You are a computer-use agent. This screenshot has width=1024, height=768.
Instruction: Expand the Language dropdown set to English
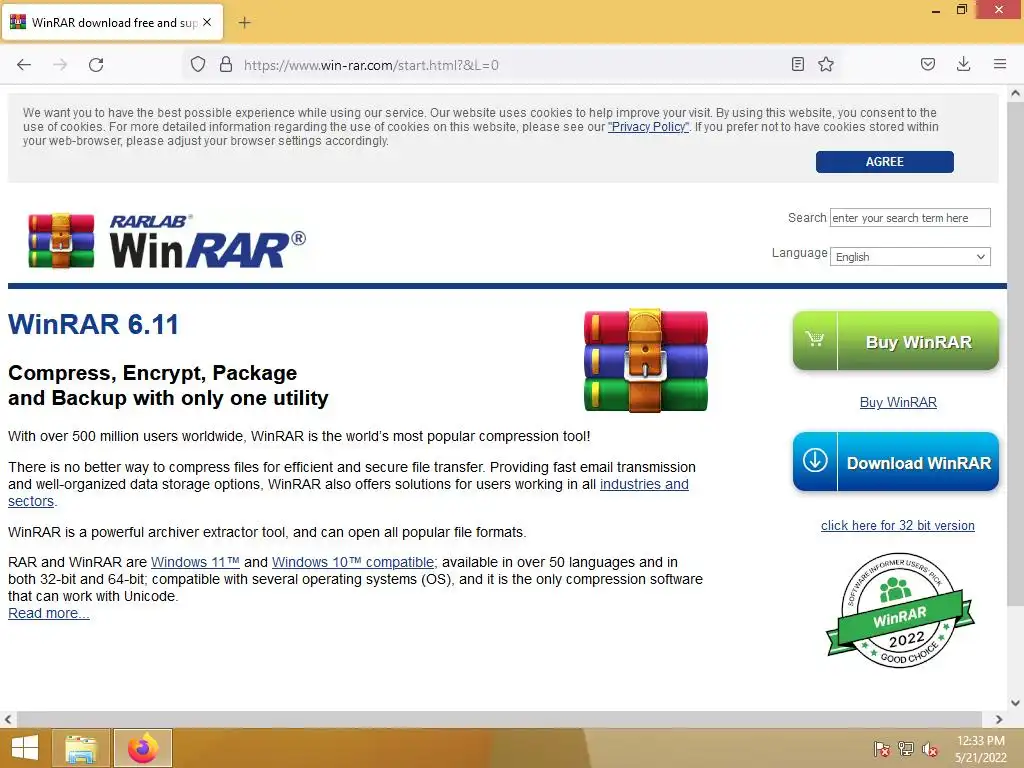click(910, 257)
